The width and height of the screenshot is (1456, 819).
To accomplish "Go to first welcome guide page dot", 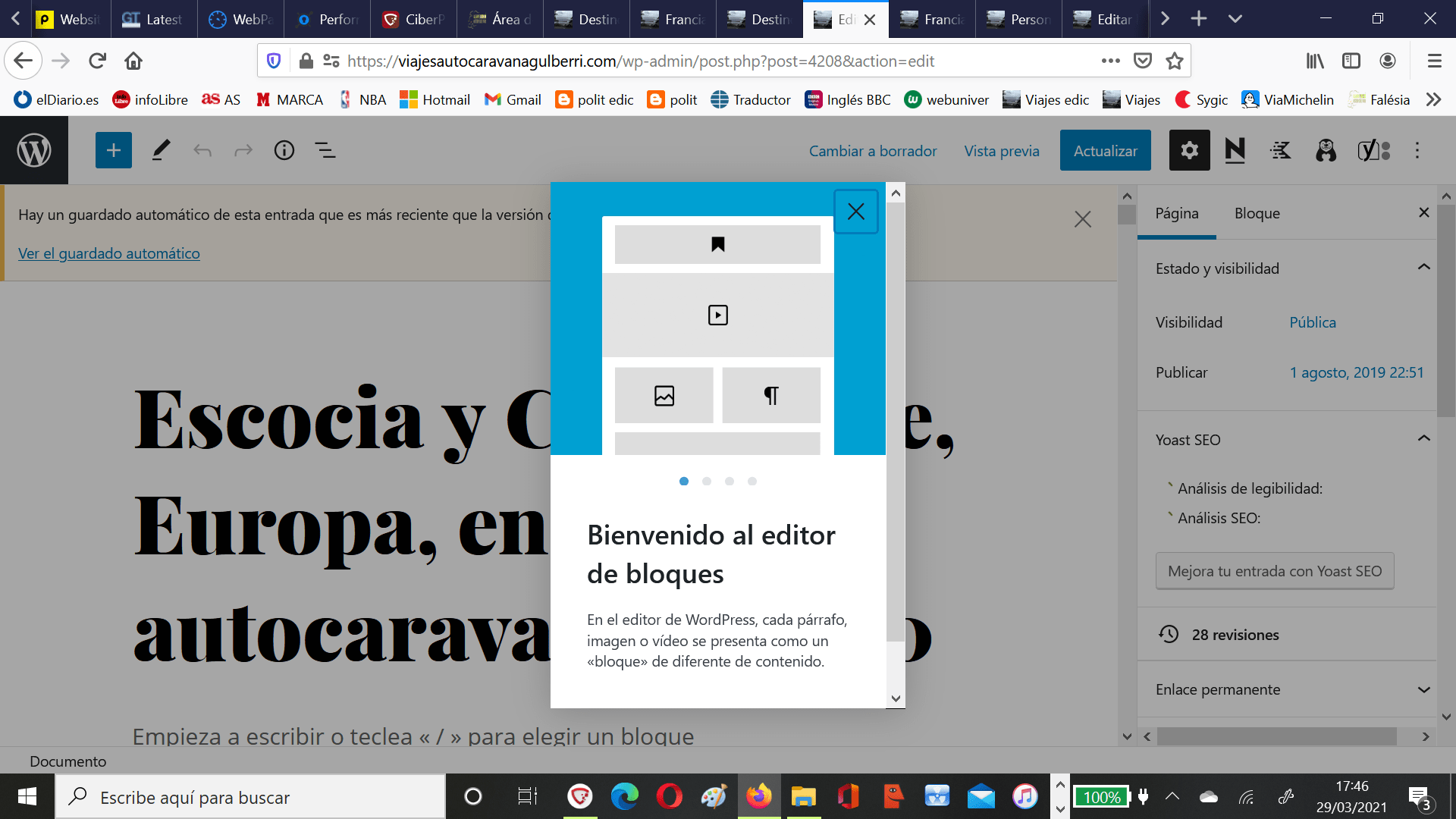I will [x=684, y=481].
